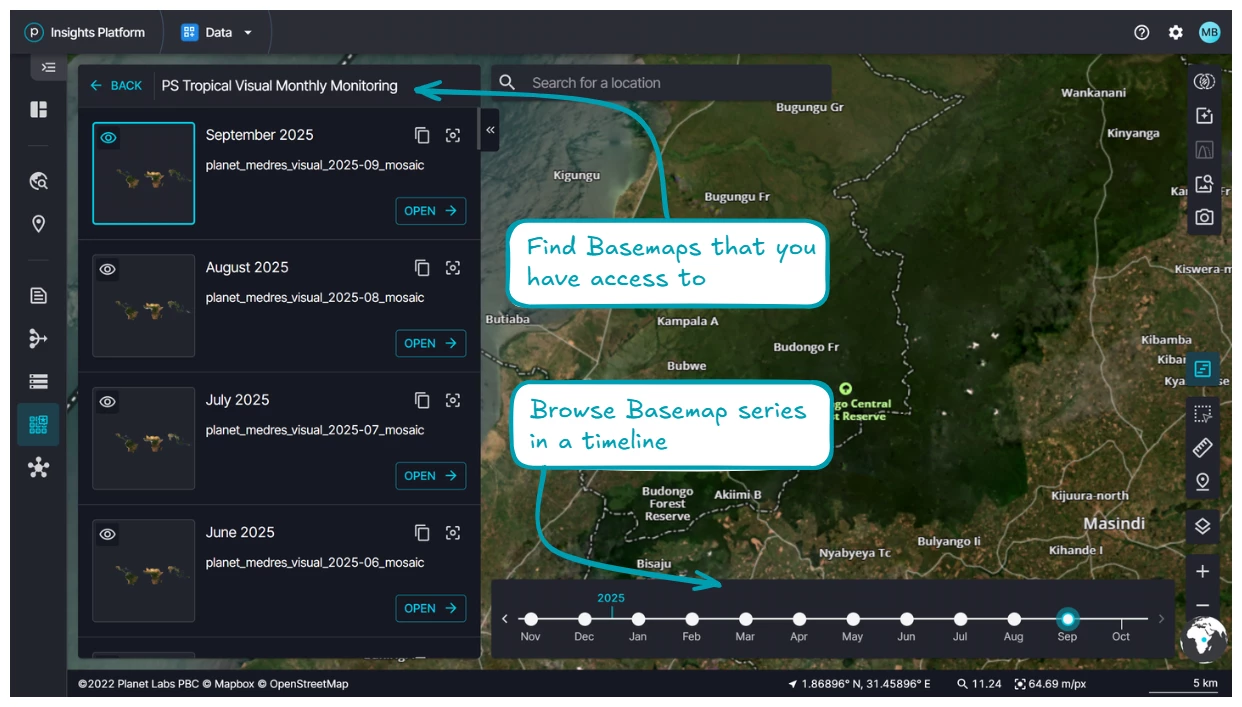Image resolution: width=1242 pixels, height=707 pixels.
Task: Toggle the highlighted notes panel icon on map
Action: pyautogui.click(x=1203, y=369)
